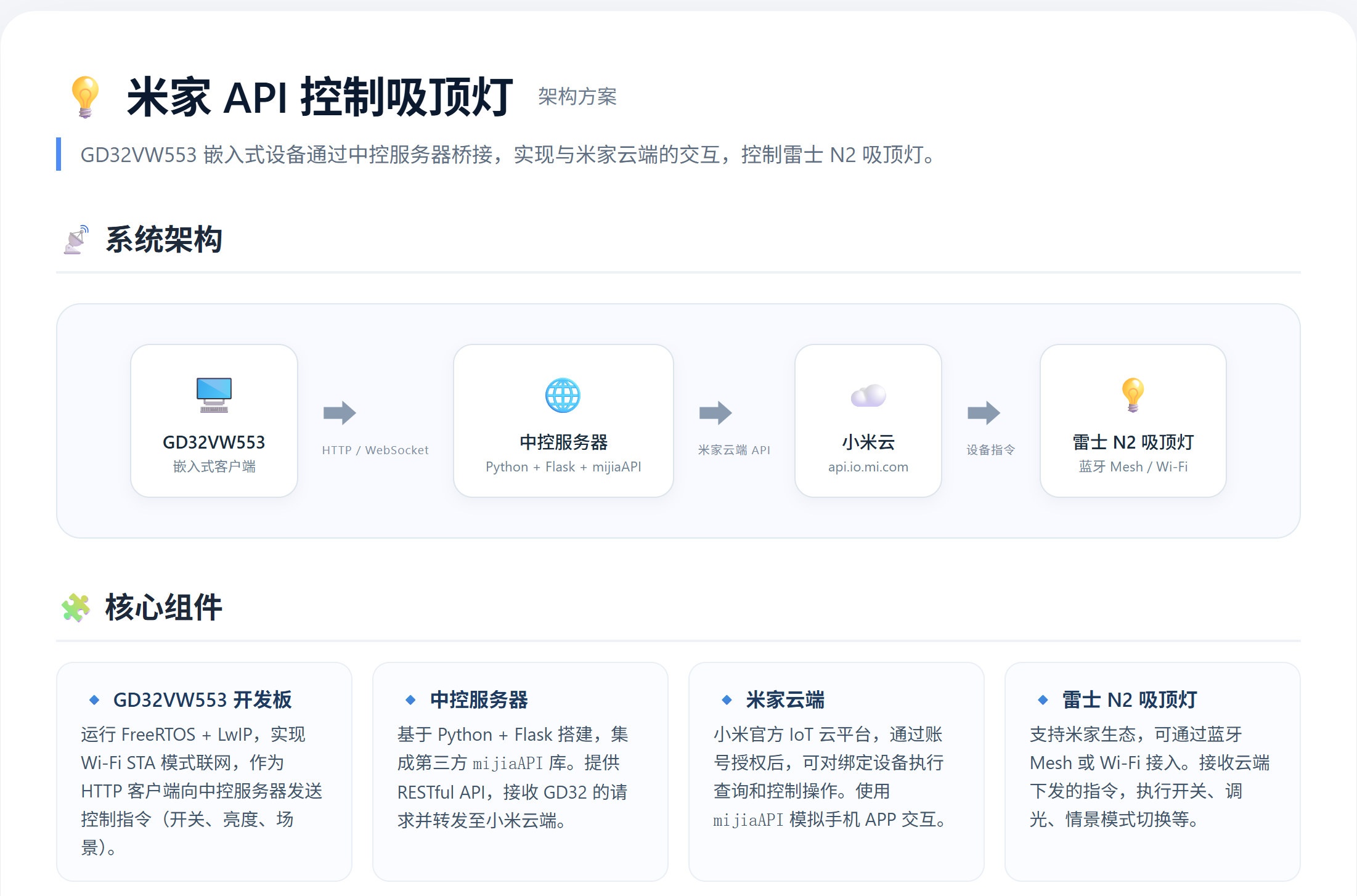Click the arrow above 米家云端 API
The height and width of the screenshot is (896, 1357).
(715, 413)
